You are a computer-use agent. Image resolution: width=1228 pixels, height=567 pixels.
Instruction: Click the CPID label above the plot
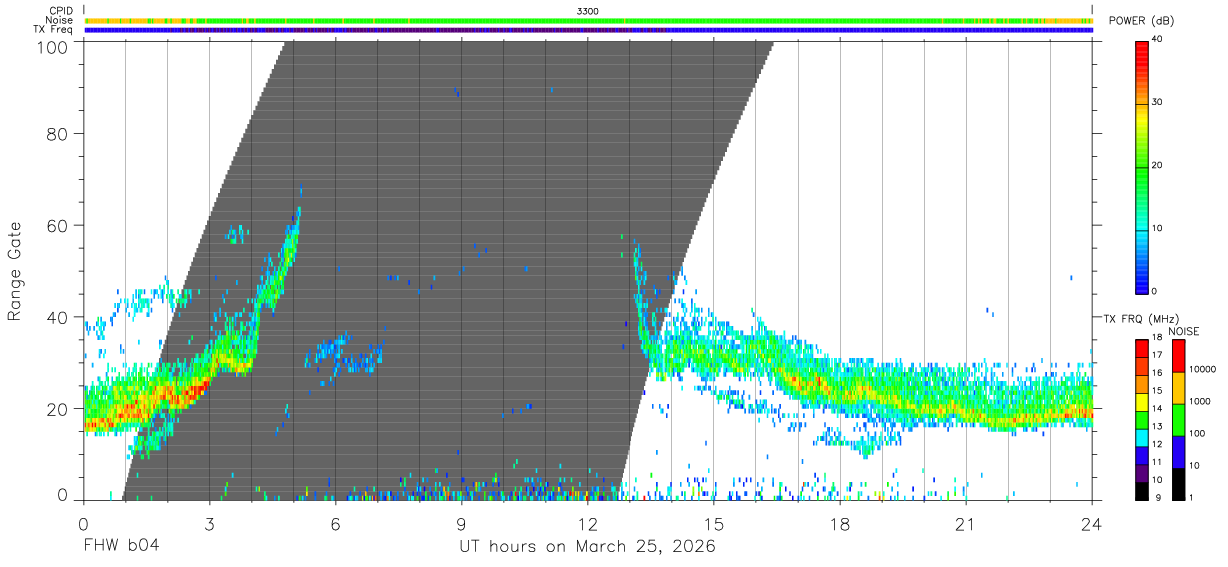62,11
